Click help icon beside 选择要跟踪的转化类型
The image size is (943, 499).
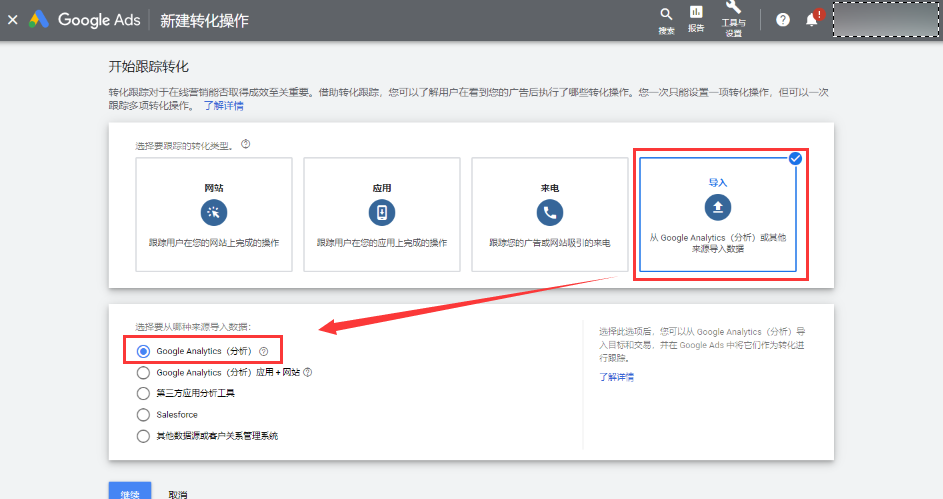pyautogui.click(x=245, y=144)
